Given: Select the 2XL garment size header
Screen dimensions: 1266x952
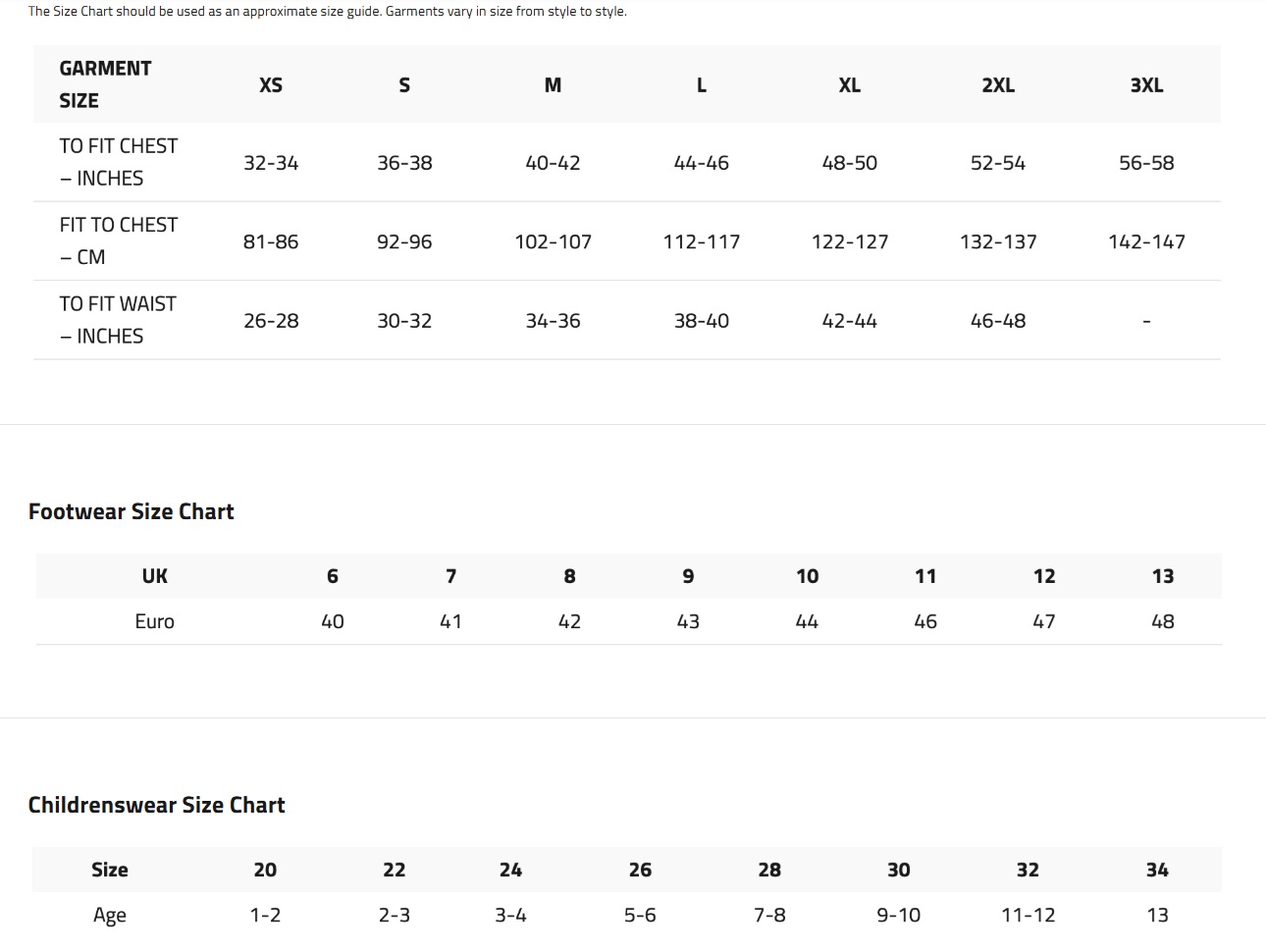Looking at the screenshot, I should coord(997,85).
